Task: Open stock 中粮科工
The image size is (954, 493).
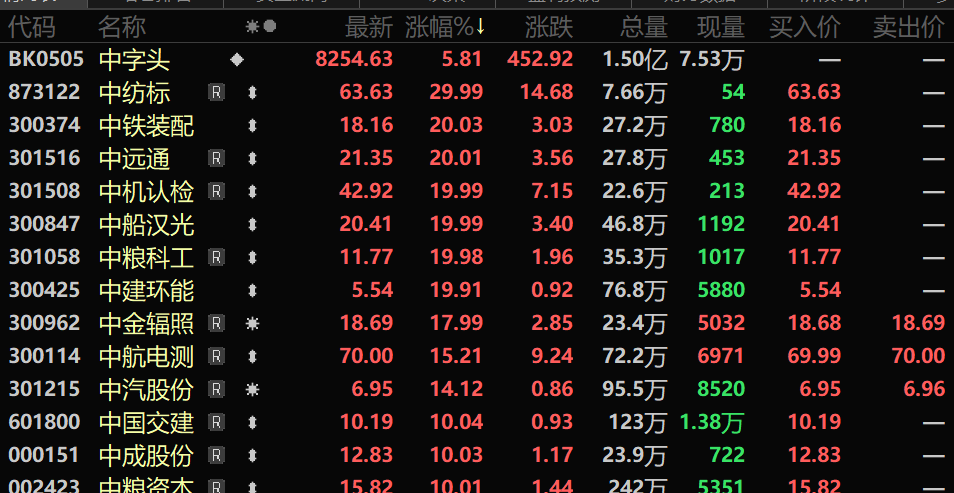Action: click(147, 257)
